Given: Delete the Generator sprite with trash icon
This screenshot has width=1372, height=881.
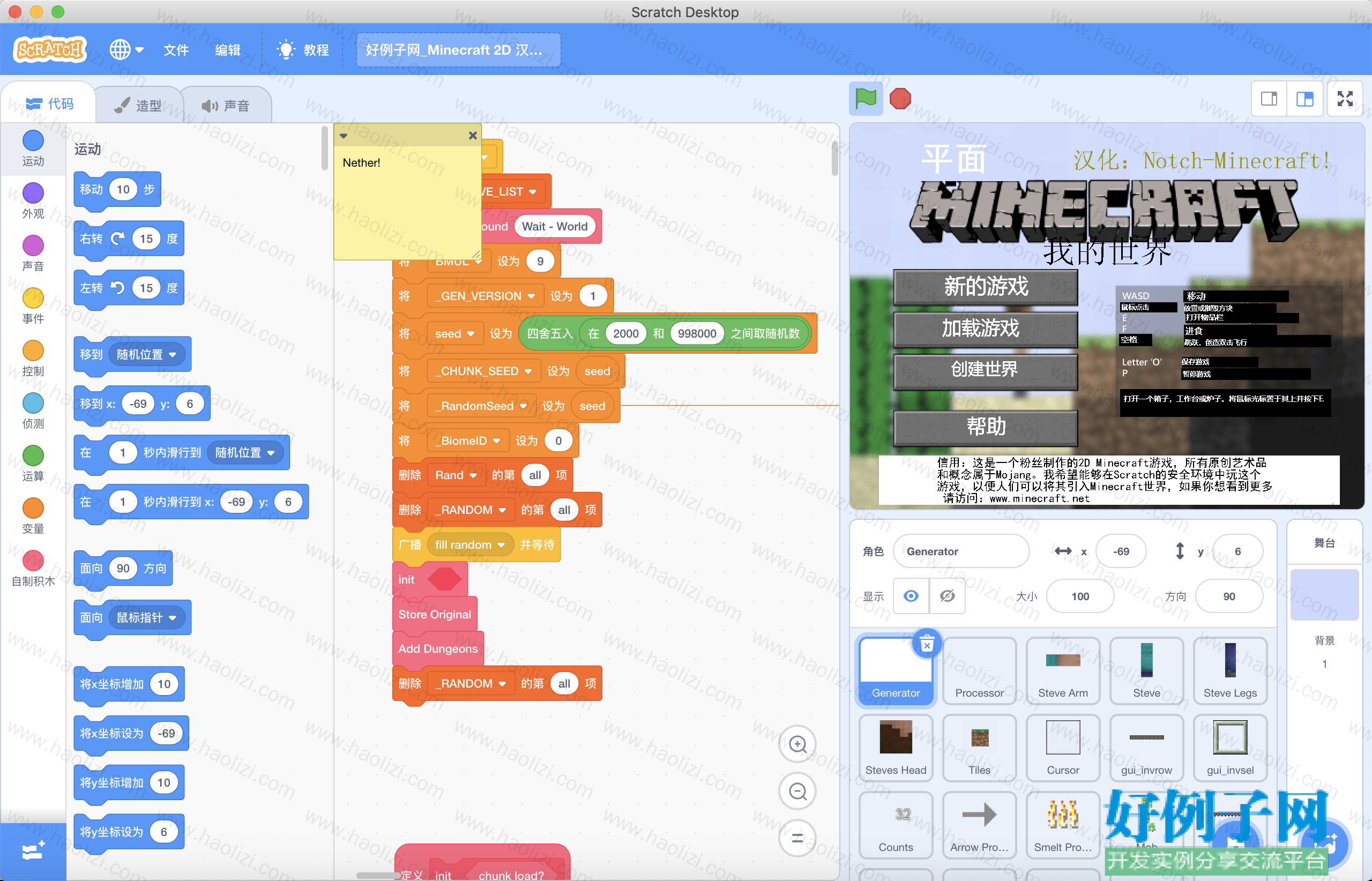Looking at the screenshot, I should coord(927,644).
